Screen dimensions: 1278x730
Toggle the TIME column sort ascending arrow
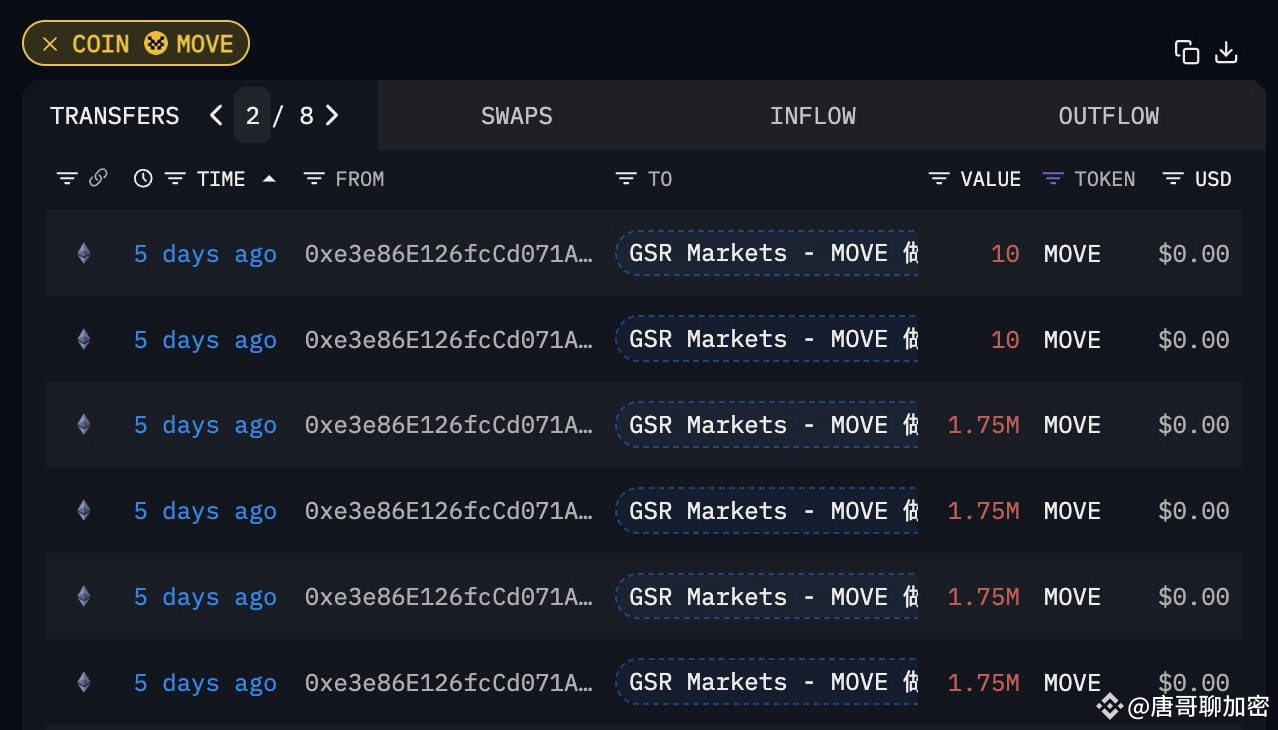click(268, 178)
